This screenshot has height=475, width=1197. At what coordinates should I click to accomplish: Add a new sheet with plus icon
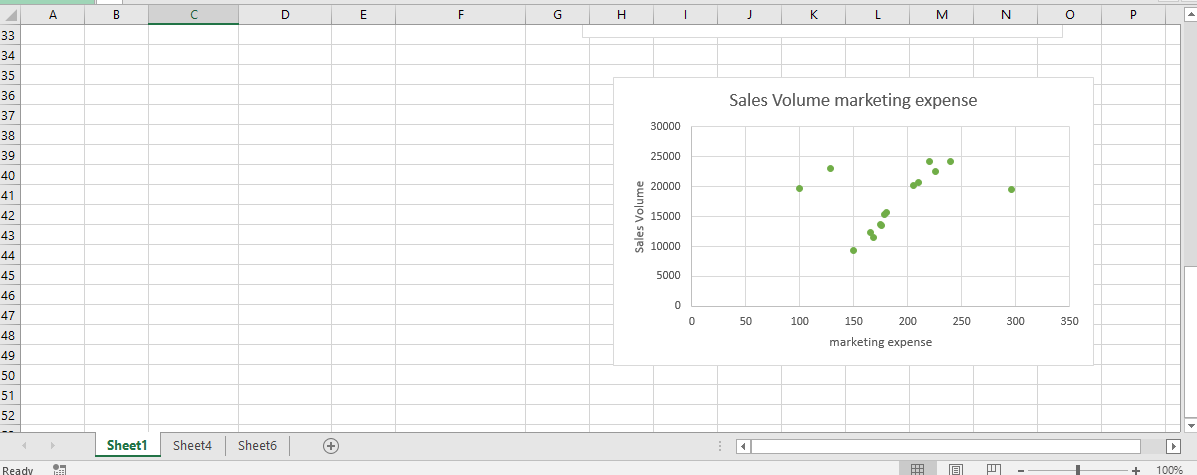(332, 446)
